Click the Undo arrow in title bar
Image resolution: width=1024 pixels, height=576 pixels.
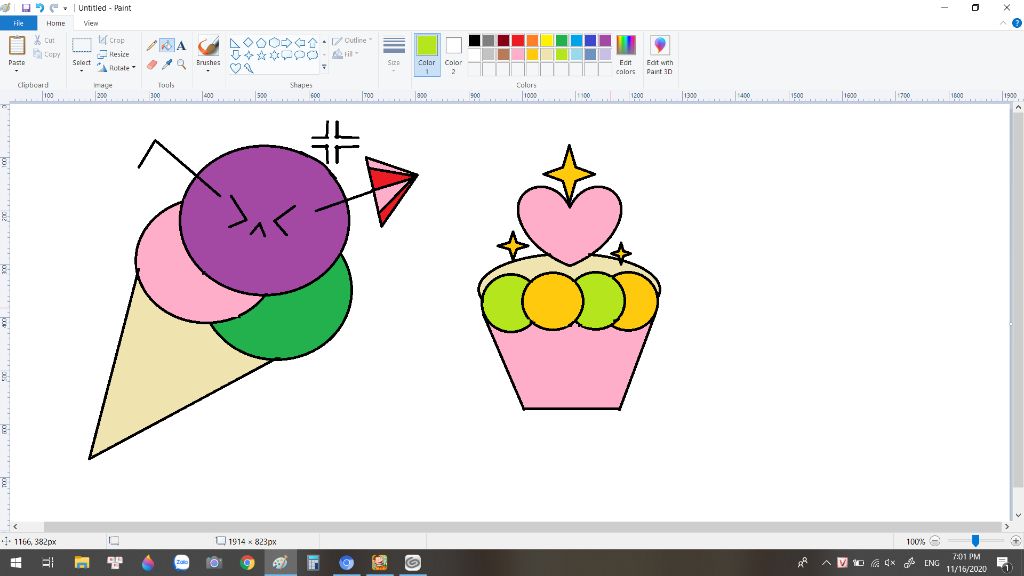coord(40,8)
